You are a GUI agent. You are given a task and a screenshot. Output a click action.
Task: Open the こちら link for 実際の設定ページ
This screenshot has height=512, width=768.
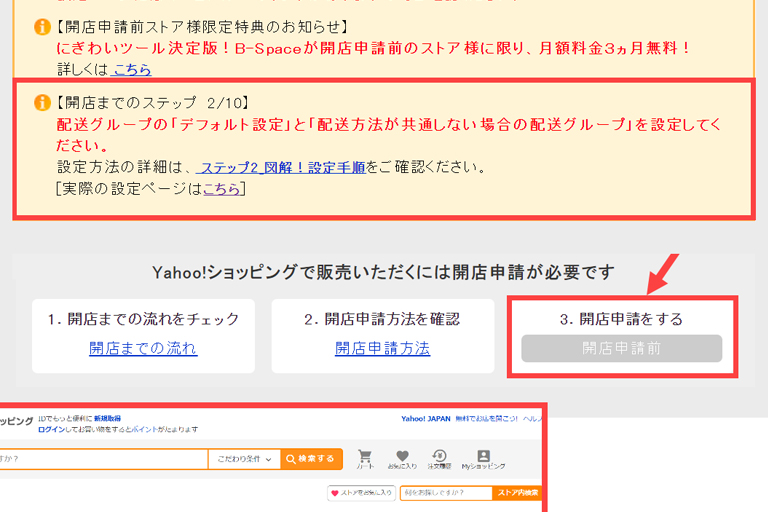point(222,188)
